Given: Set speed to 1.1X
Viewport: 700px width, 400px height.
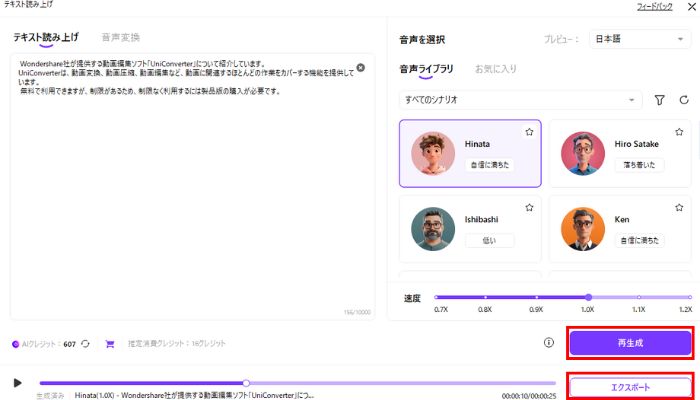Looking at the screenshot, I should coord(639,297).
